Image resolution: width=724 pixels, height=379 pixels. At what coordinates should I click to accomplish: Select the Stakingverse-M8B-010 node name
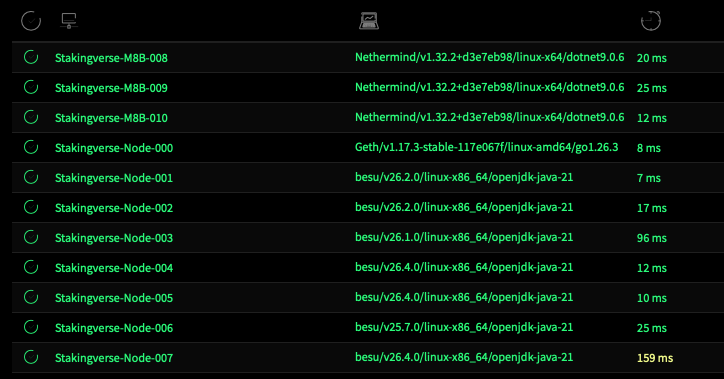click(111, 118)
